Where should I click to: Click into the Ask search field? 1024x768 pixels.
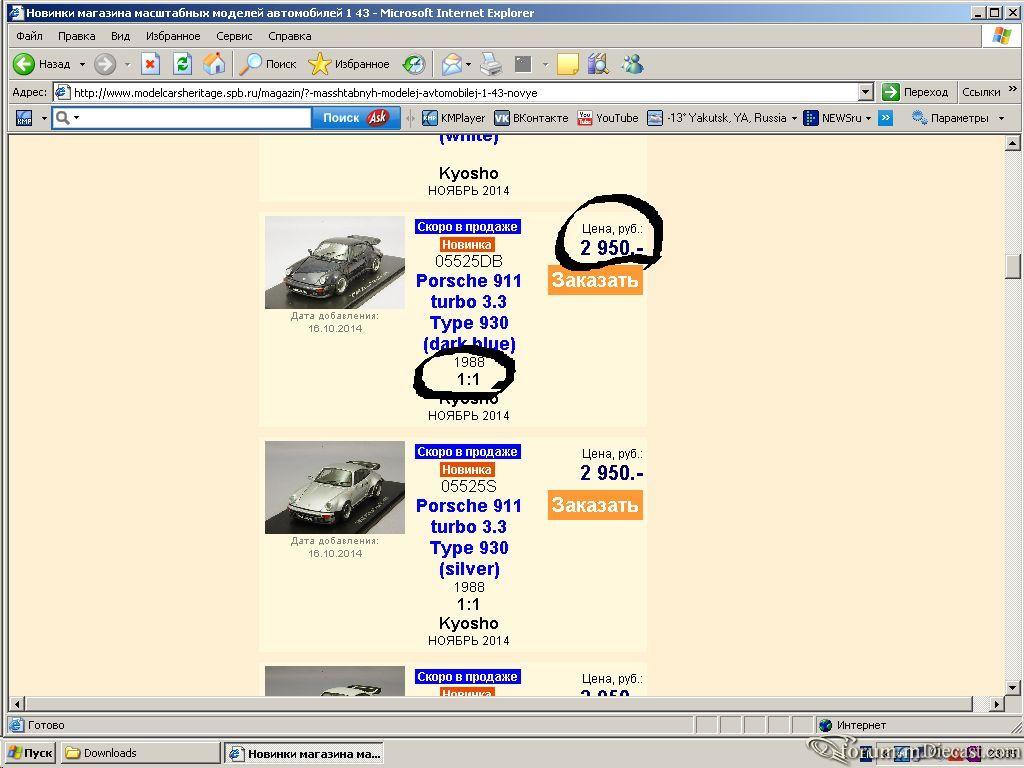[196, 118]
